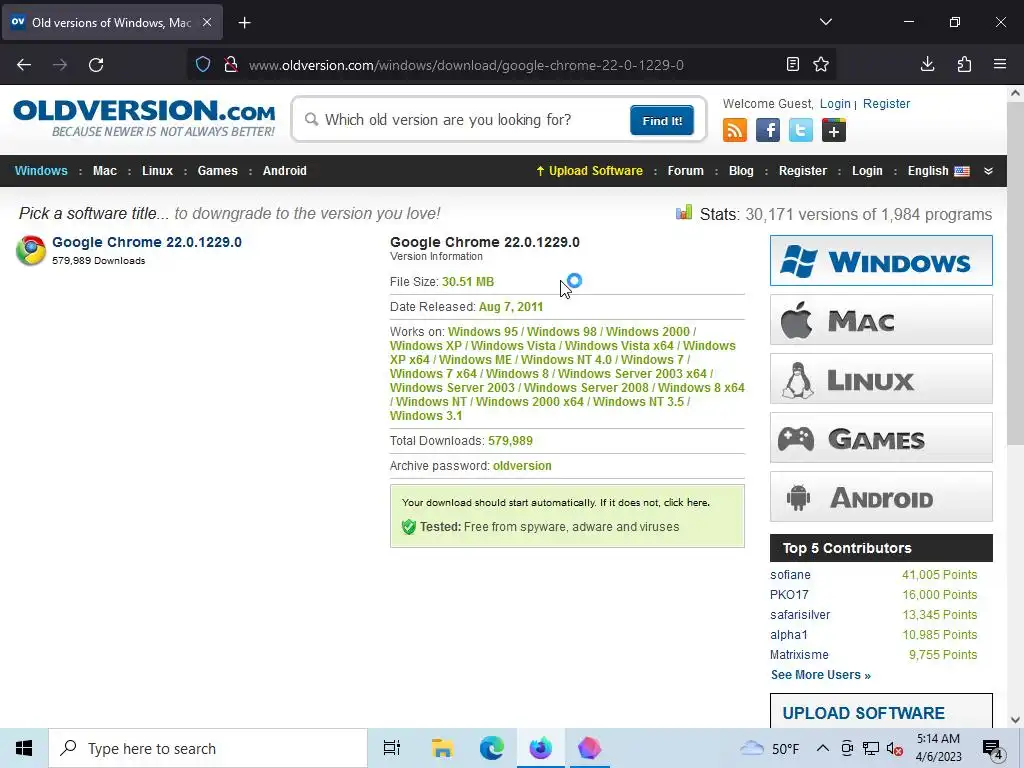
Task: Select the Linux nav menu item
Action: click(x=157, y=171)
